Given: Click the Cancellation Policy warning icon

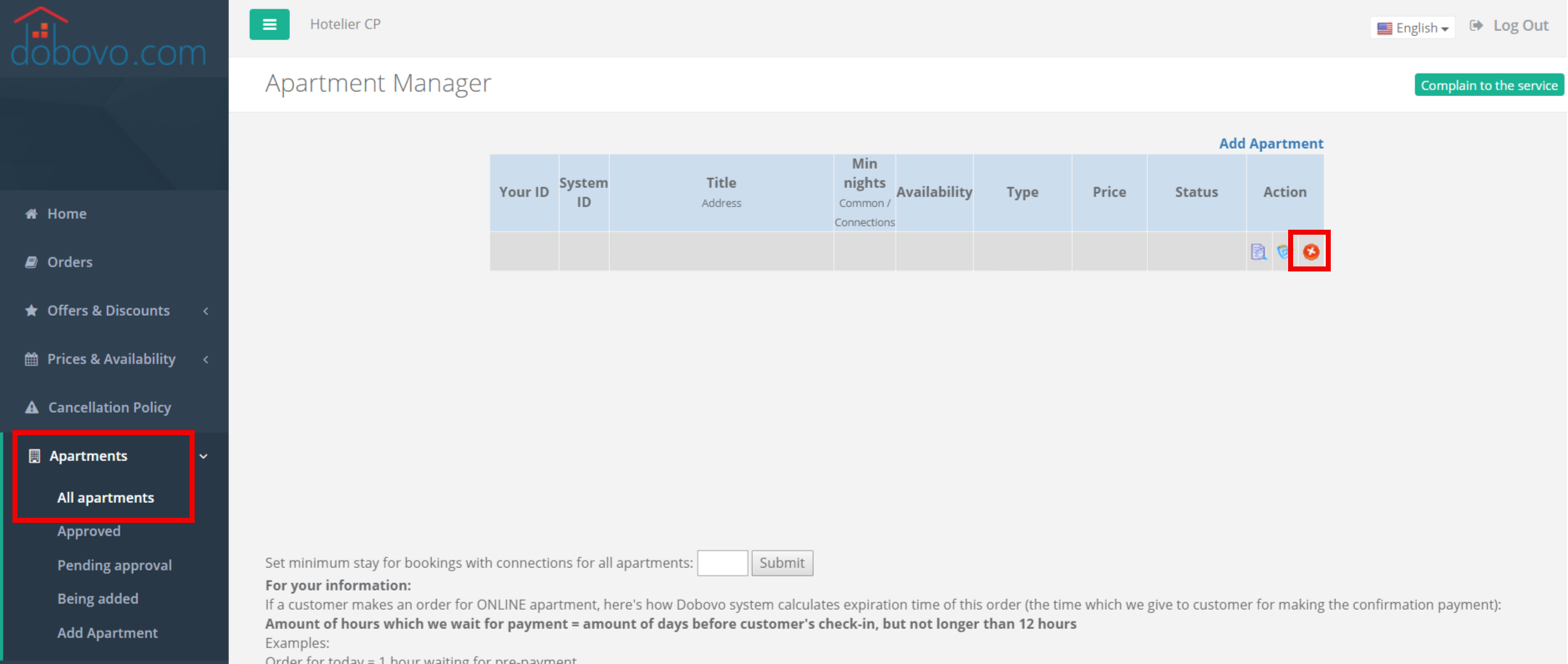Looking at the screenshot, I should (32, 408).
